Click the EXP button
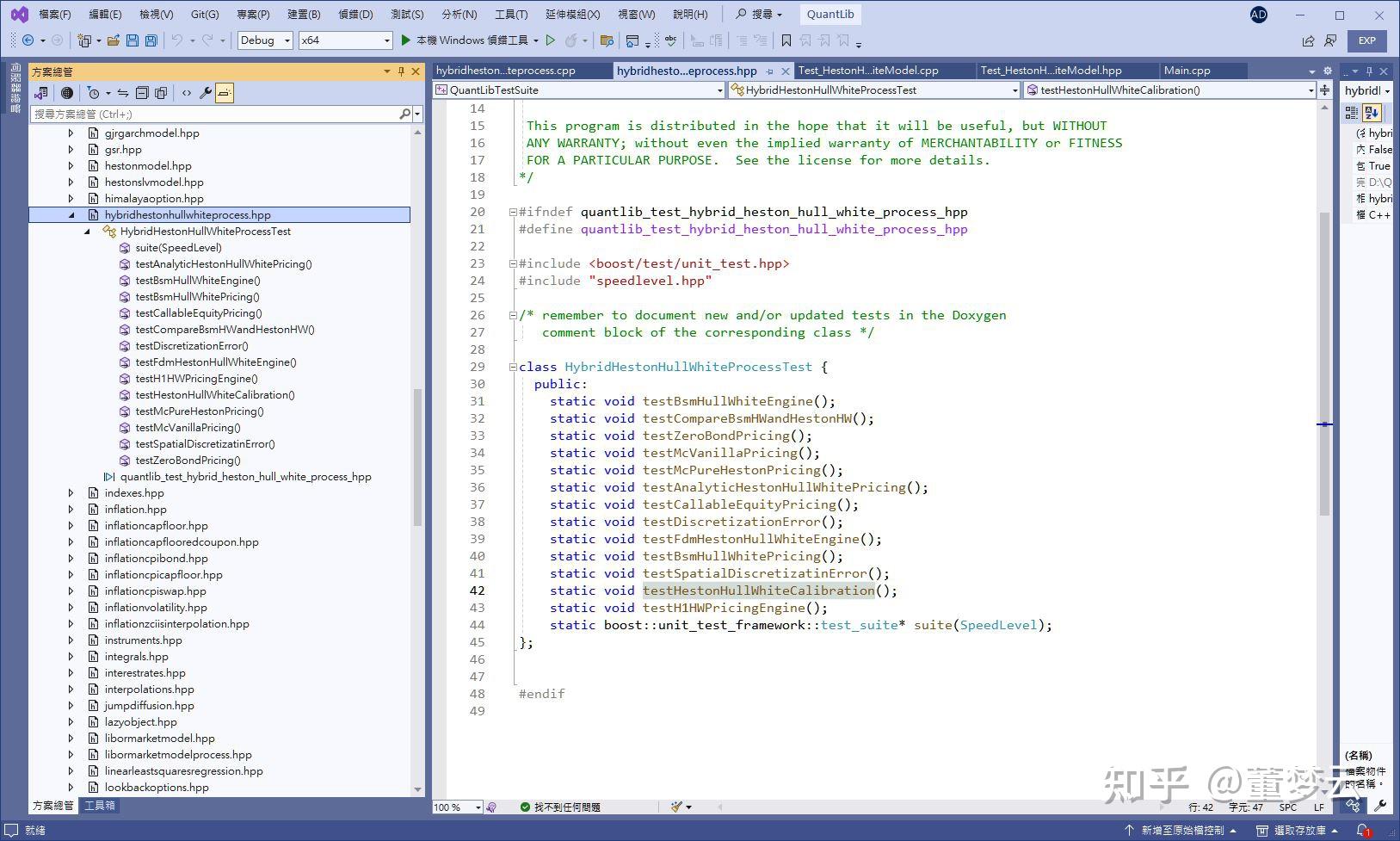Screen dimensions: 1400x841 click(x=1366, y=40)
